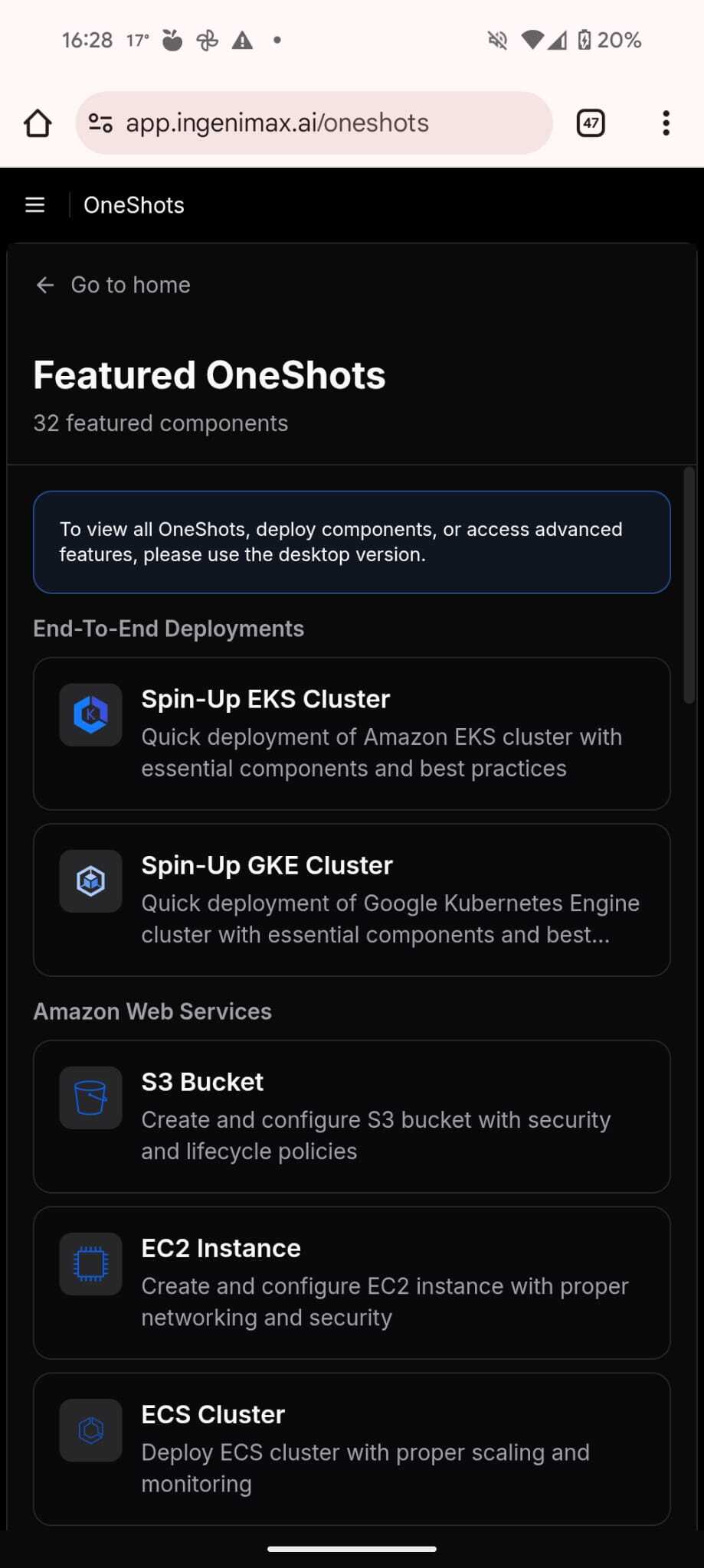Tap the OneShots header title
704x1568 pixels.
pos(134,205)
